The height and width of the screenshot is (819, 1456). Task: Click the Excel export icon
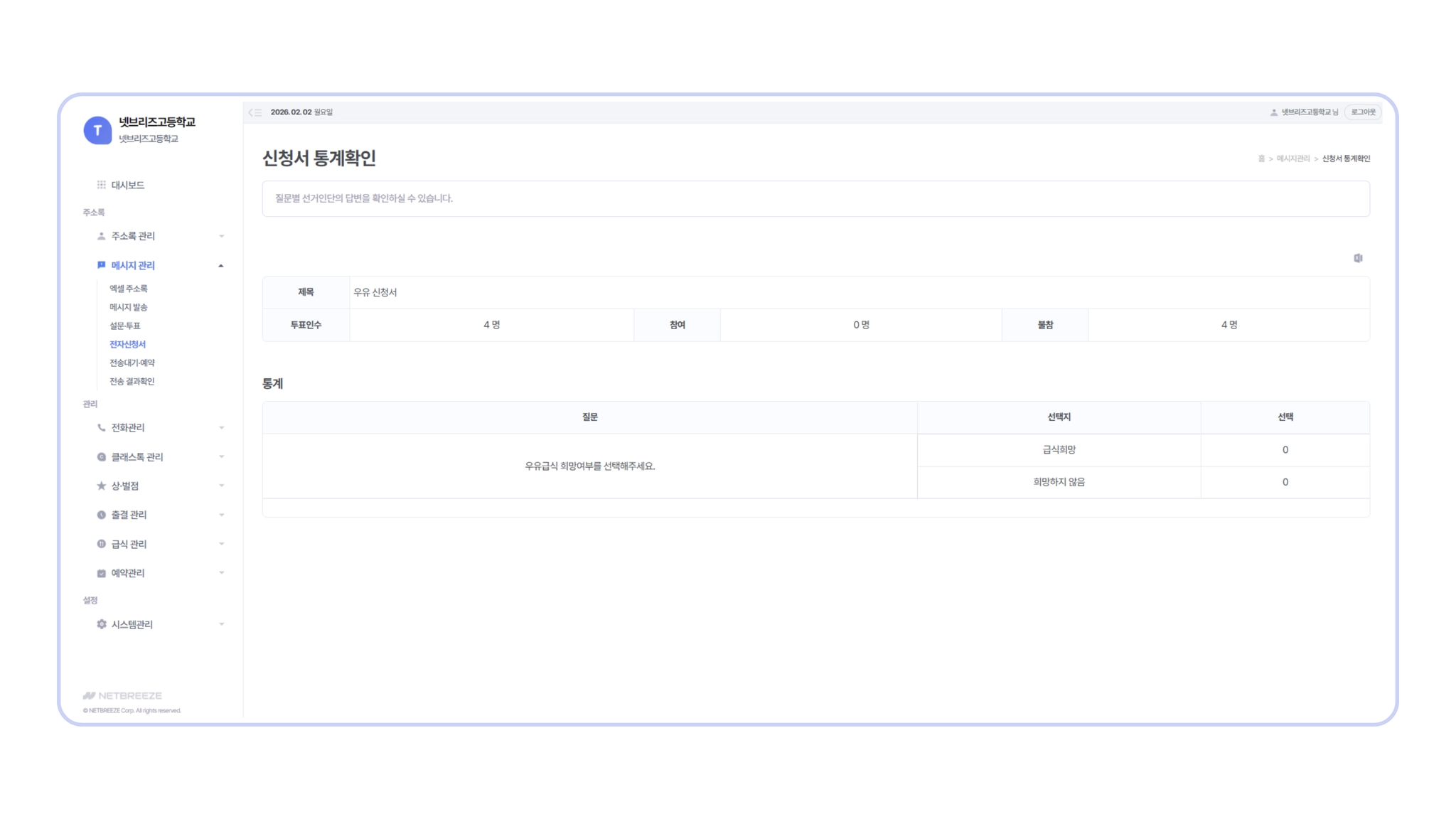click(x=1358, y=258)
